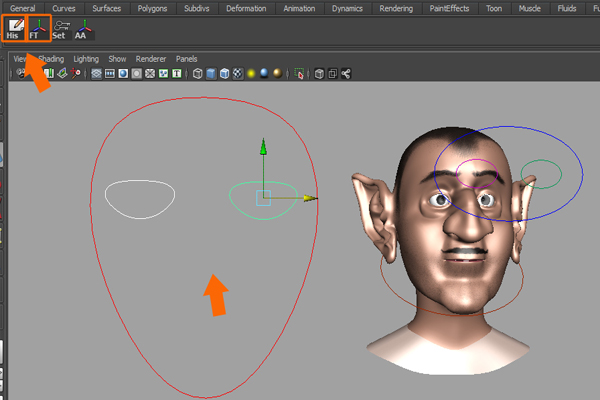
Task: Toggle the field chart icon
Action: pos(150,74)
